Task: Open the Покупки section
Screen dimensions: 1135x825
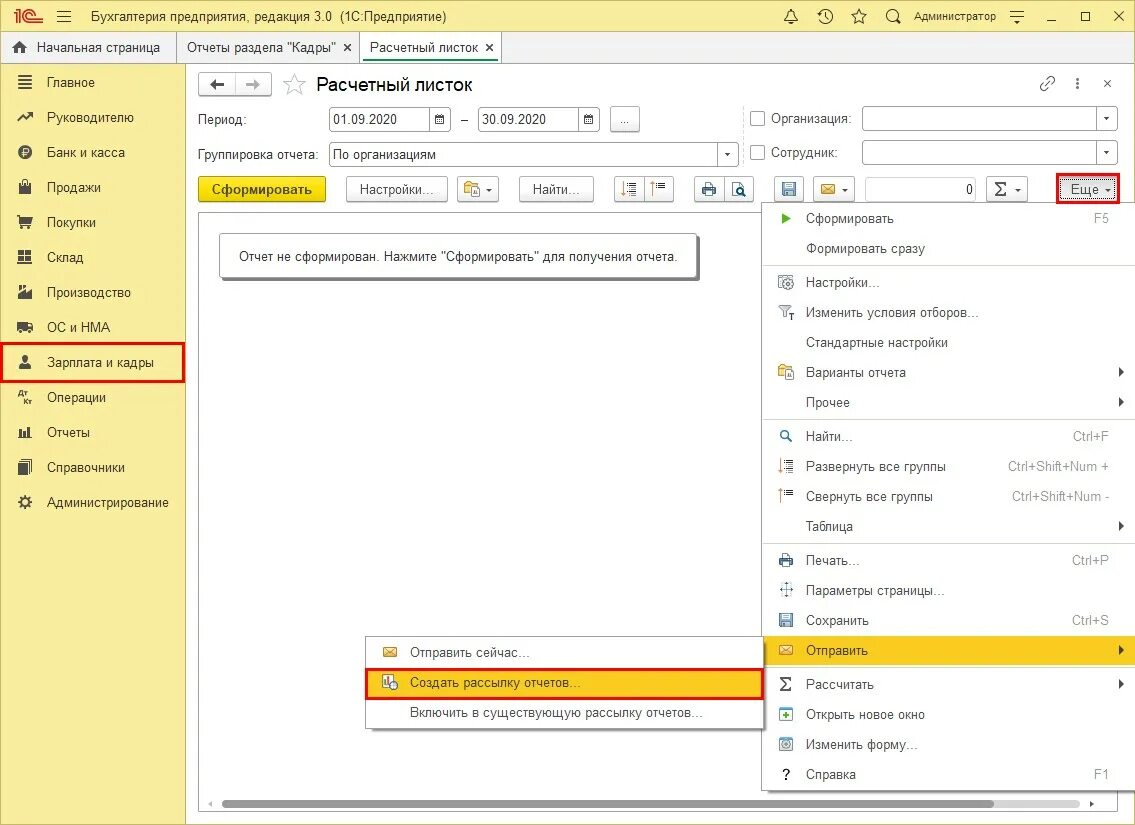Action: click(x=93, y=222)
